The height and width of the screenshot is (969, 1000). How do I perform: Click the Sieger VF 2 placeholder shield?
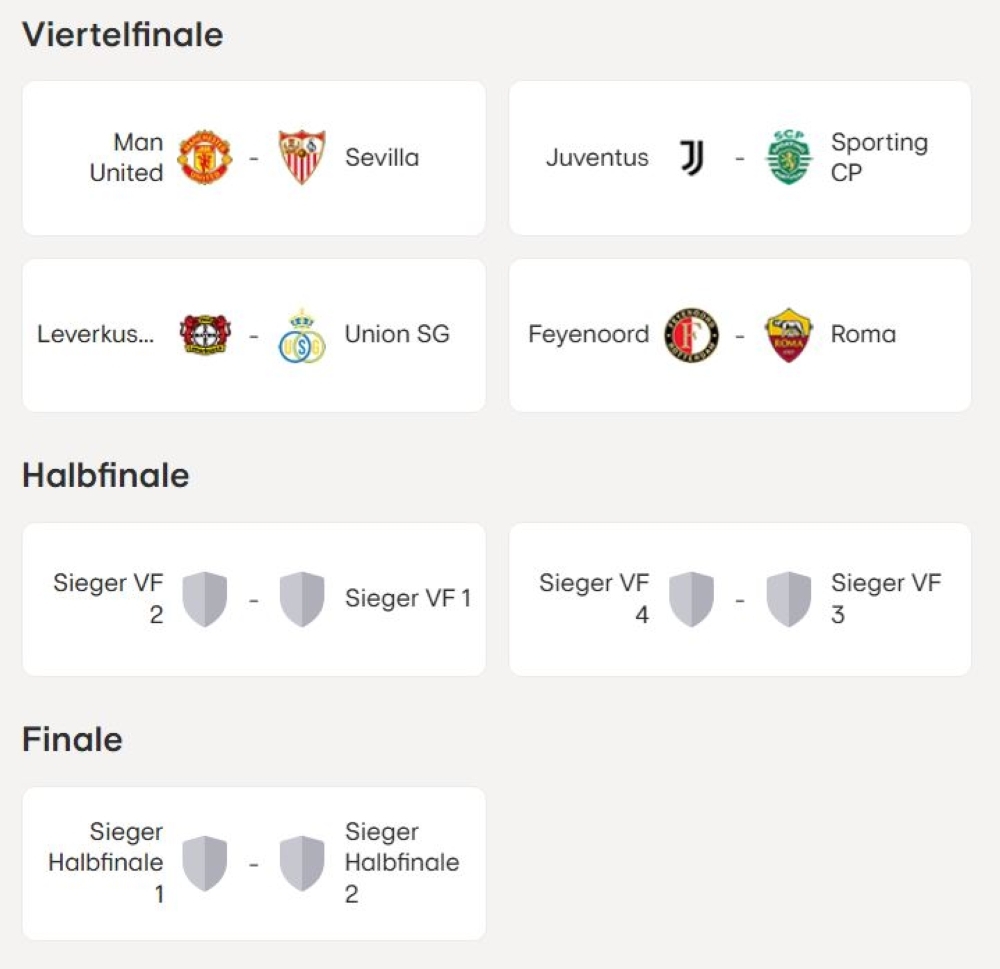(205, 599)
